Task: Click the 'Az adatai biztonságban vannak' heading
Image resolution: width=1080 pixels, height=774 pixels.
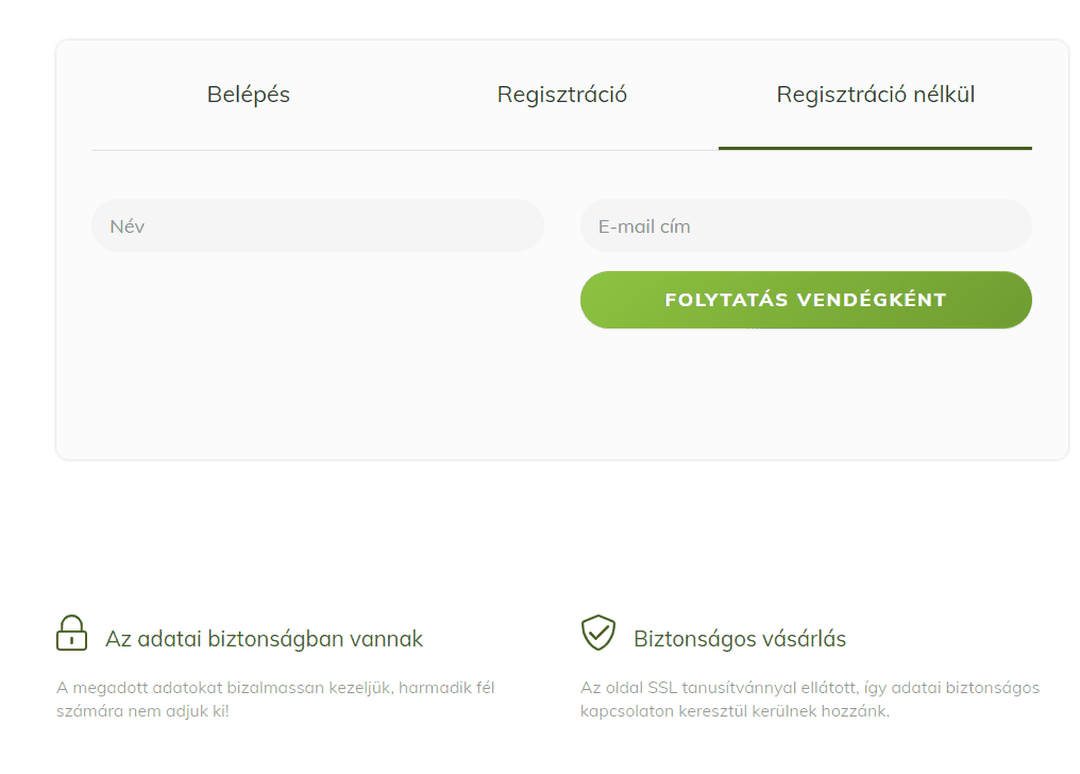Action: [264, 639]
